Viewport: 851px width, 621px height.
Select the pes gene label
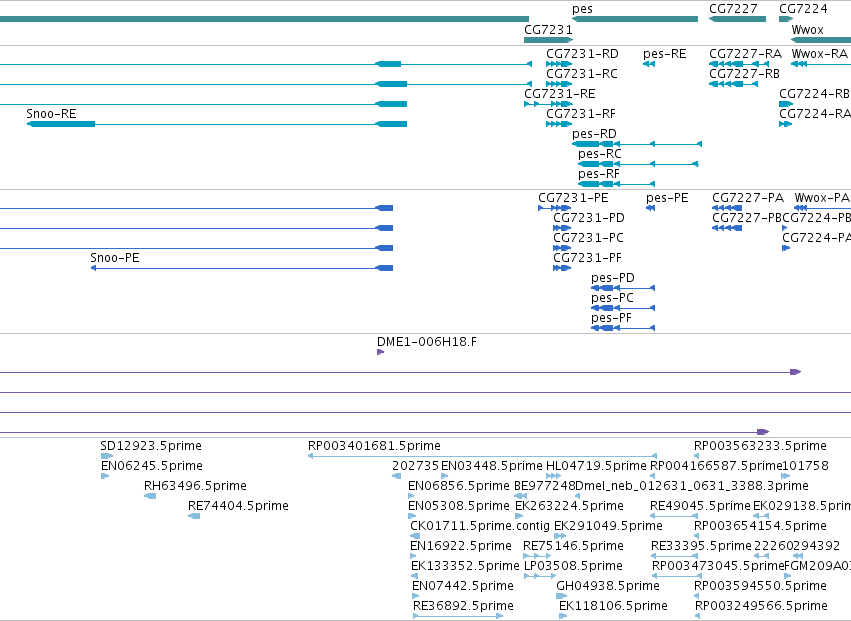tap(582, 9)
